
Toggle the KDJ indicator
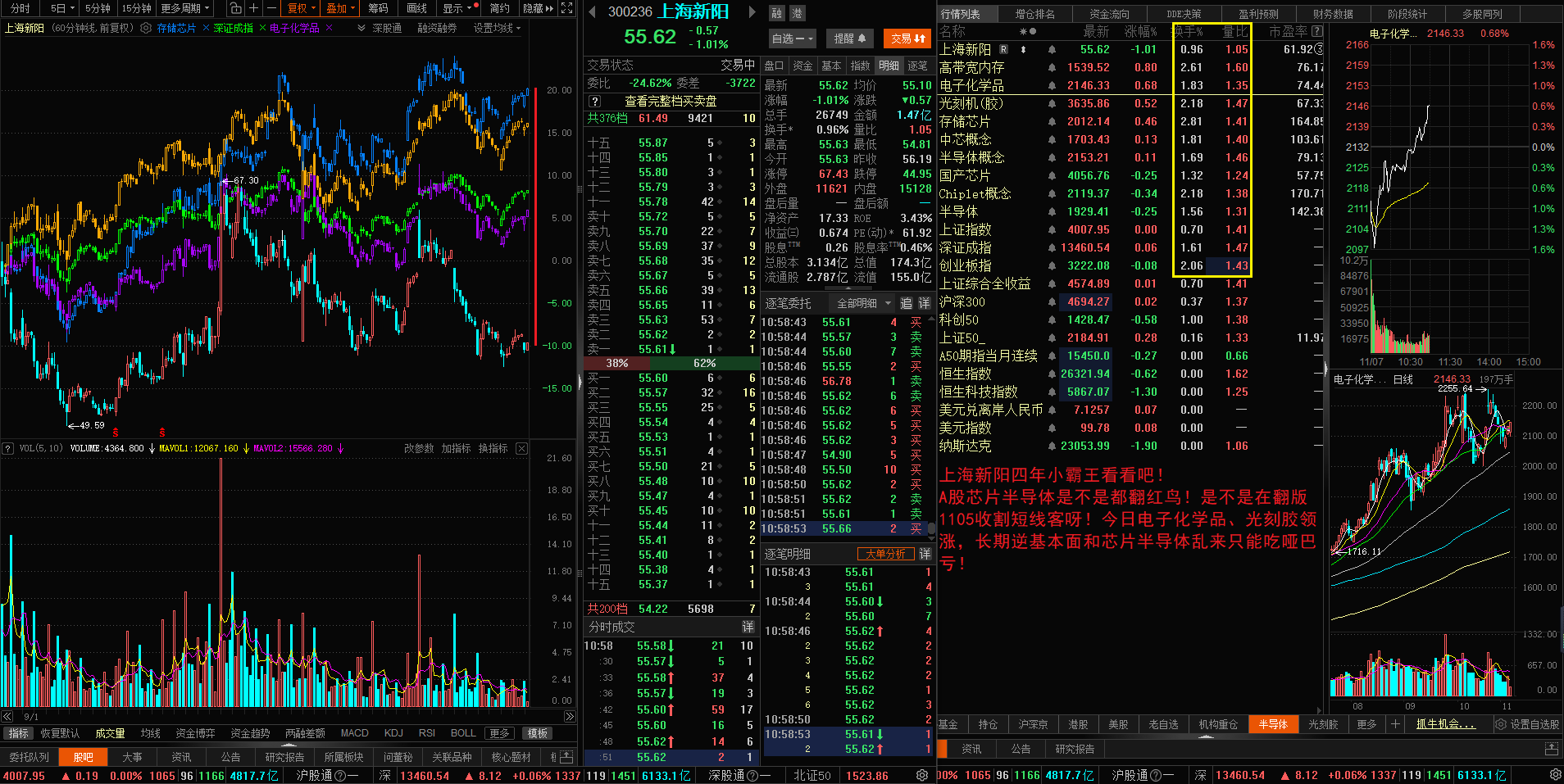tap(393, 733)
